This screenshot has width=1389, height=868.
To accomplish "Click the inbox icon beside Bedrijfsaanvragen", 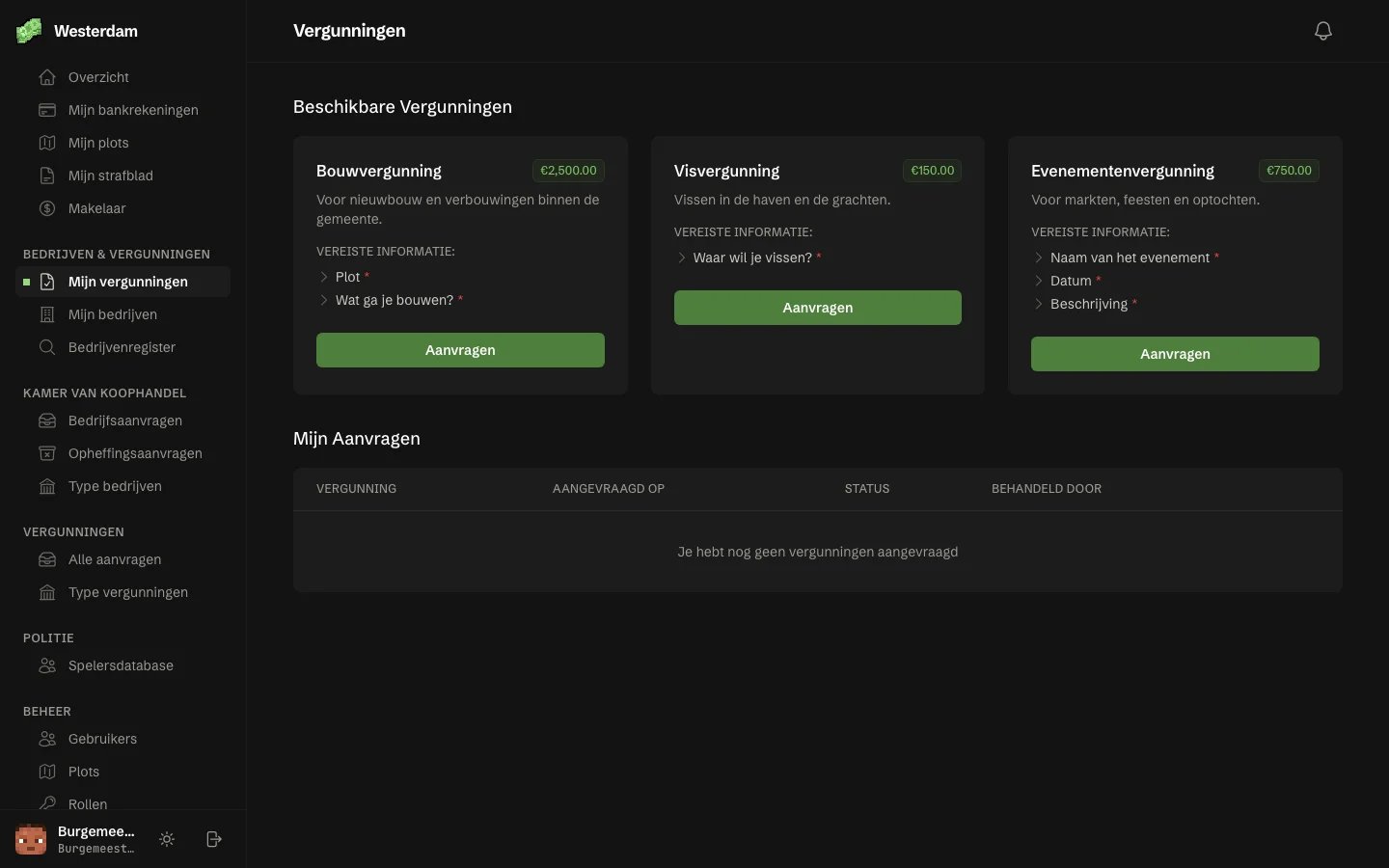I will [x=47, y=420].
